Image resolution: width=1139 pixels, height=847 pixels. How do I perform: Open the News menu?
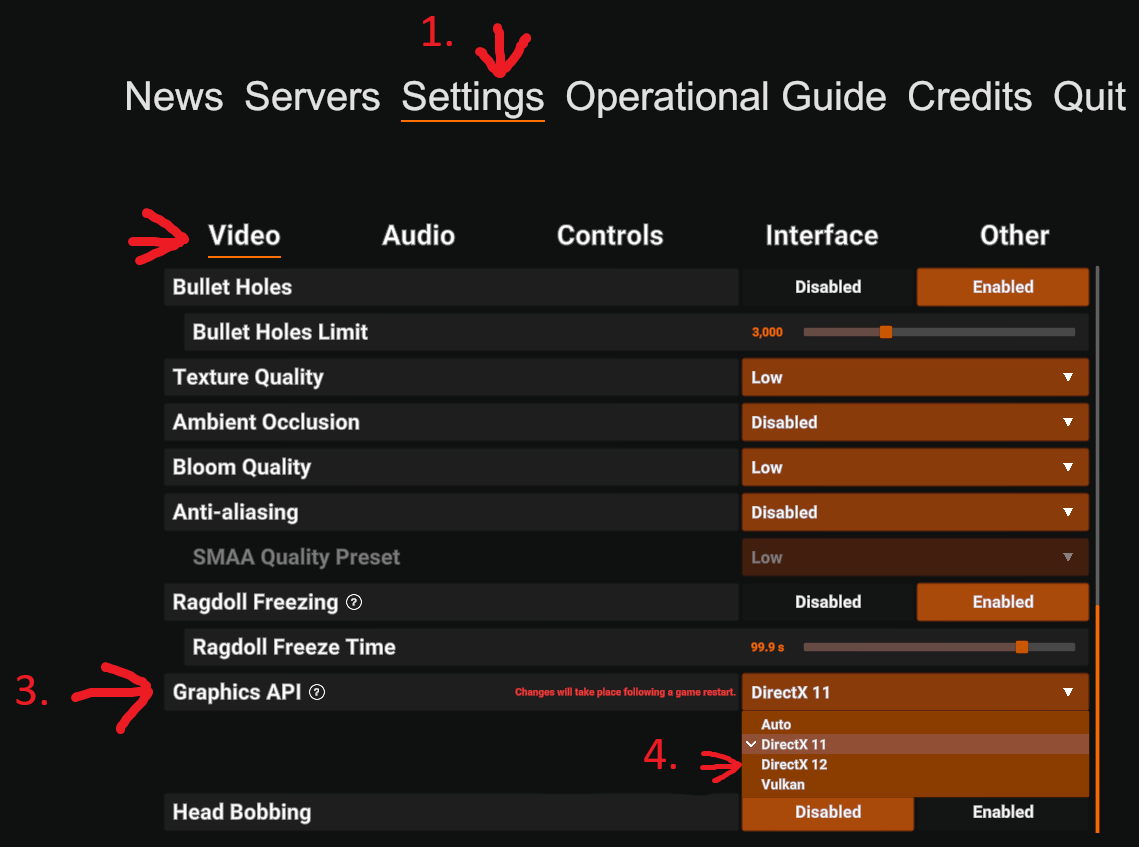(174, 97)
